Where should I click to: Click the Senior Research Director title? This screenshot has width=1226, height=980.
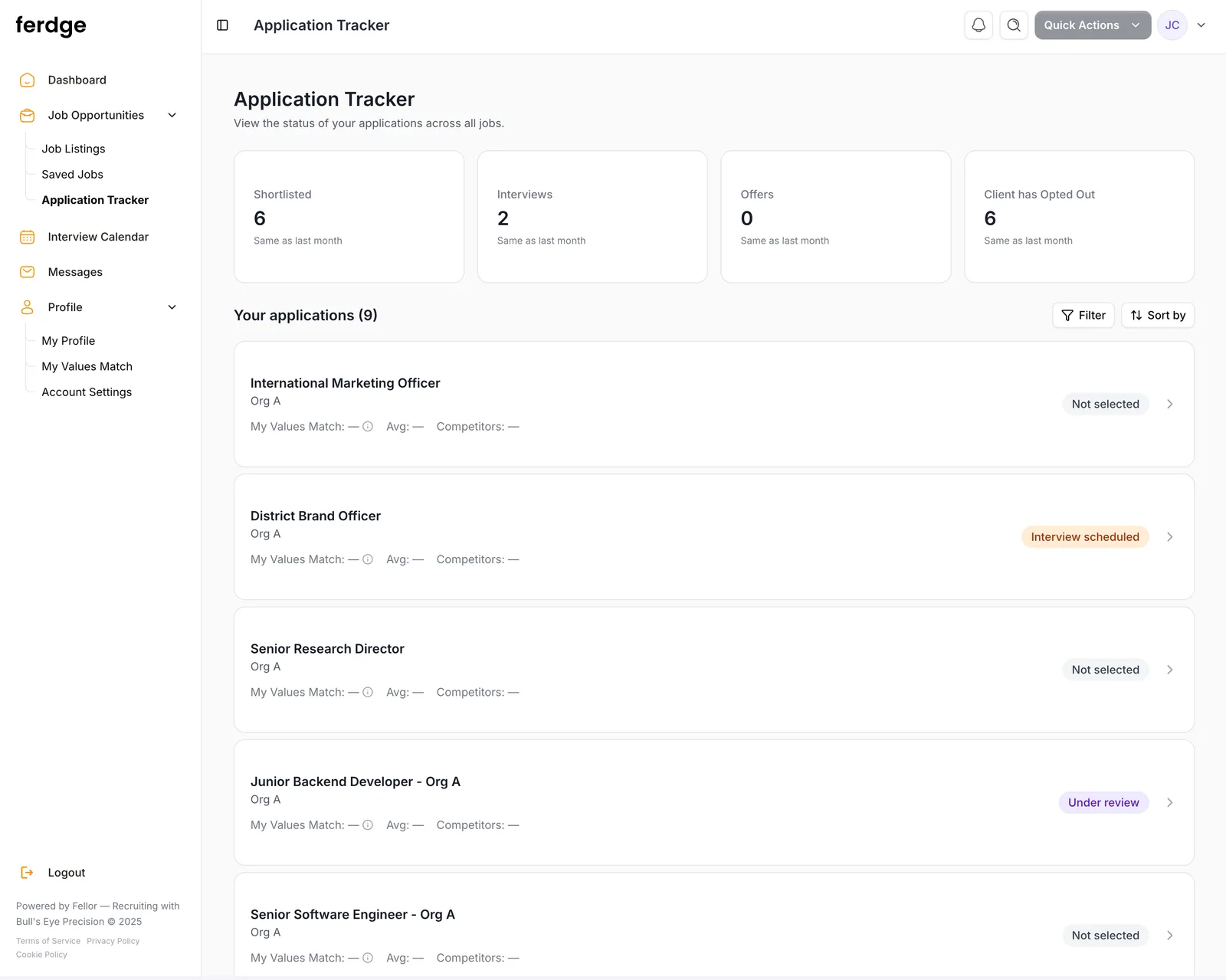[327, 649]
